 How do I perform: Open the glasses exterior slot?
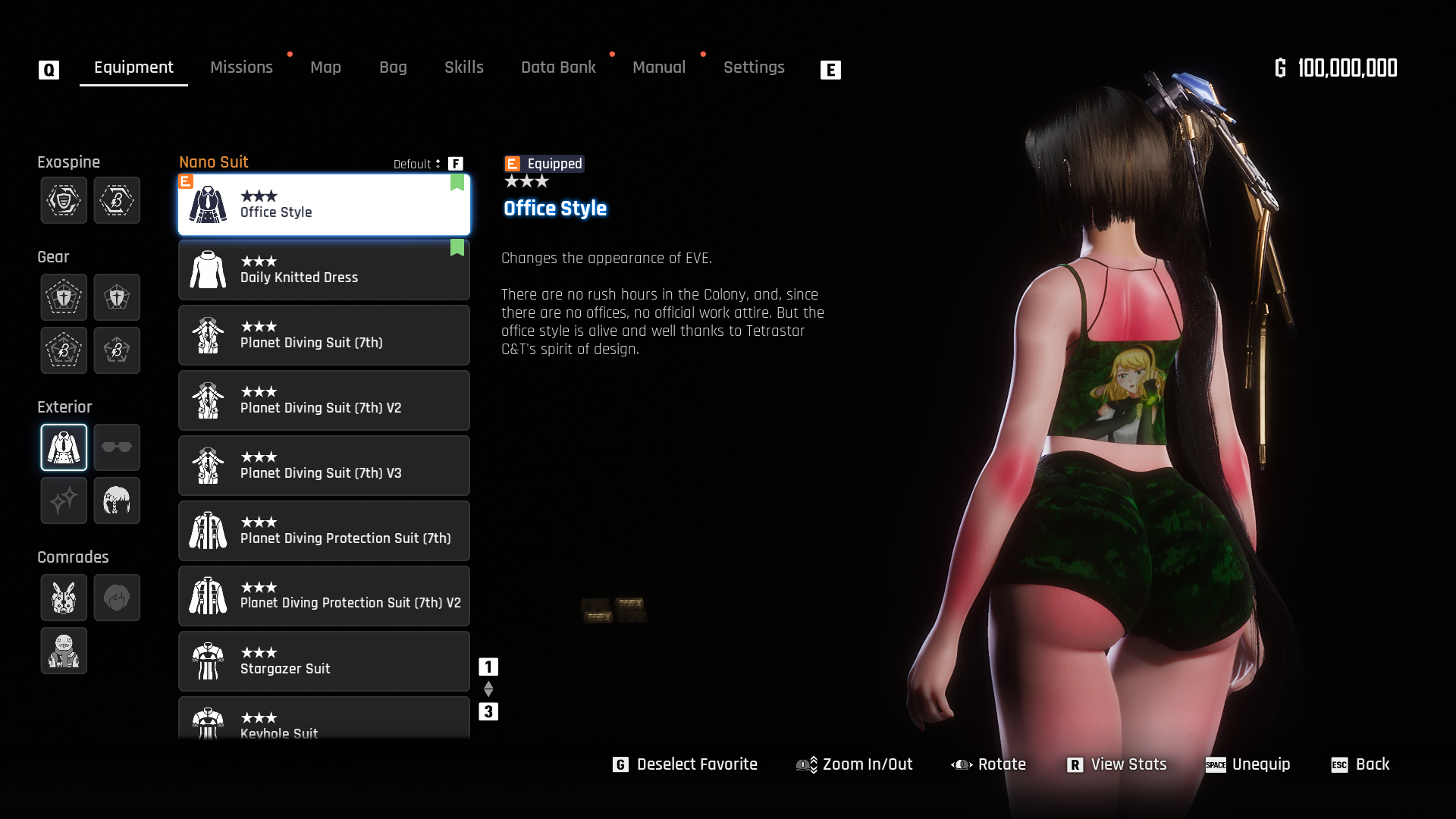pyautogui.click(x=117, y=447)
